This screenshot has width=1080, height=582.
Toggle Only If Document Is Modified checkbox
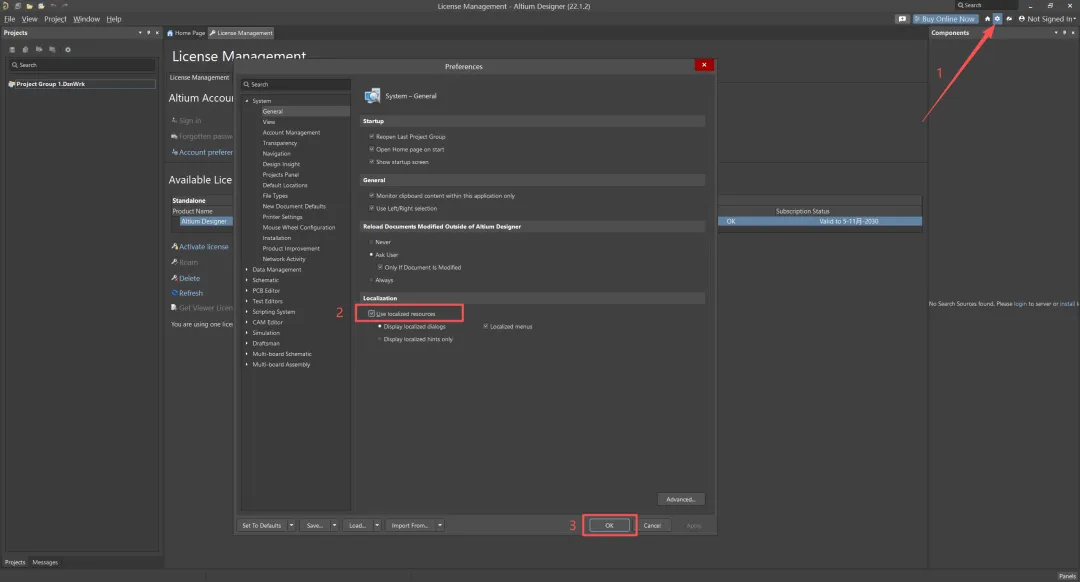380,267
